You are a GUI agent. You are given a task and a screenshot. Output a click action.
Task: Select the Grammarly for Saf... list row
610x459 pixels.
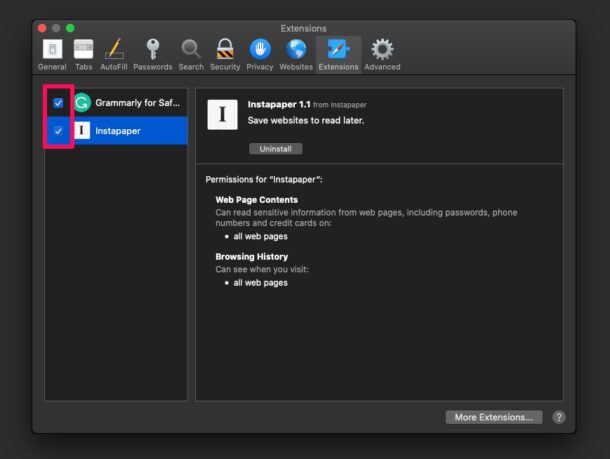point(116,103)
